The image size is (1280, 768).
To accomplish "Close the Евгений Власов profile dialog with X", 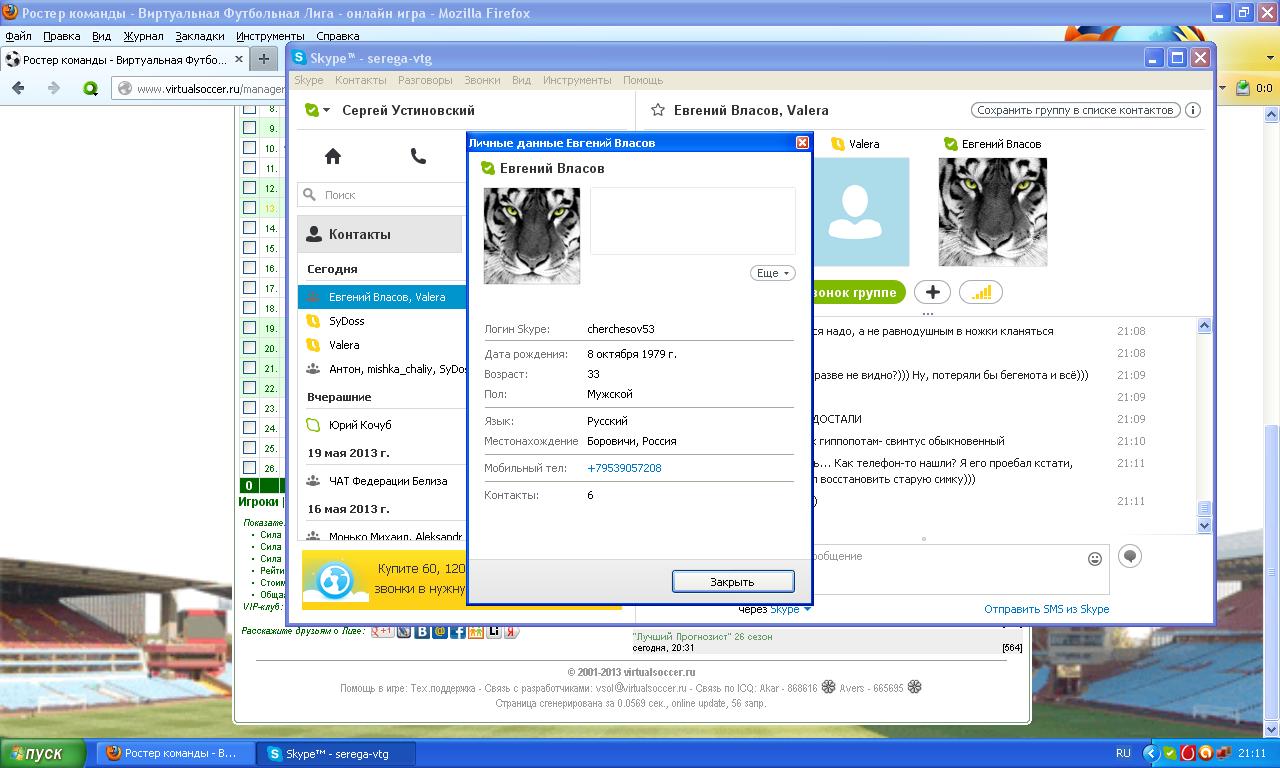I will (x=802, y=142).
